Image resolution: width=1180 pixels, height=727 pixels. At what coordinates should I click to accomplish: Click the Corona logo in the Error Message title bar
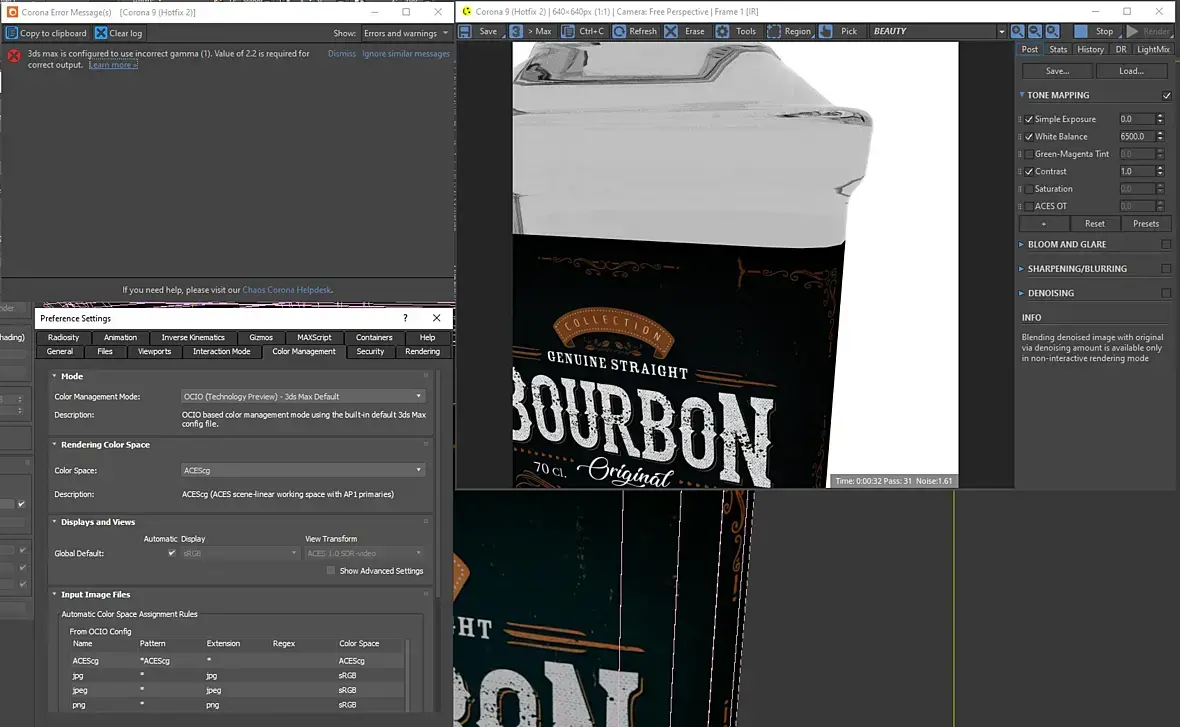tap(12, 12)
